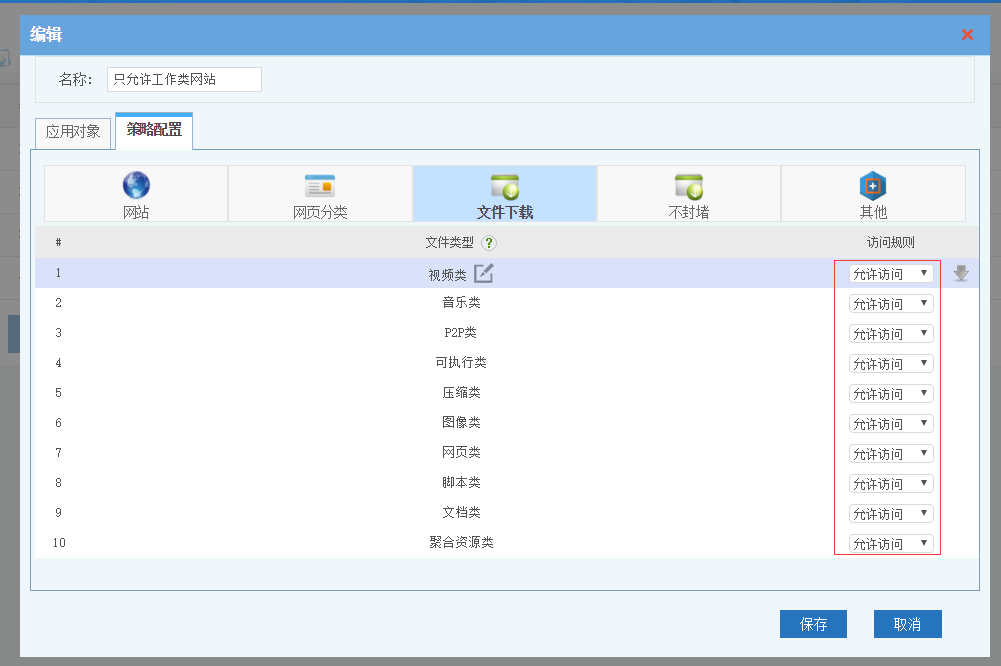1001x666 pixels.
Task: Open the 音乐类 access rule dropdown
Action: click(x=890, y=303)
